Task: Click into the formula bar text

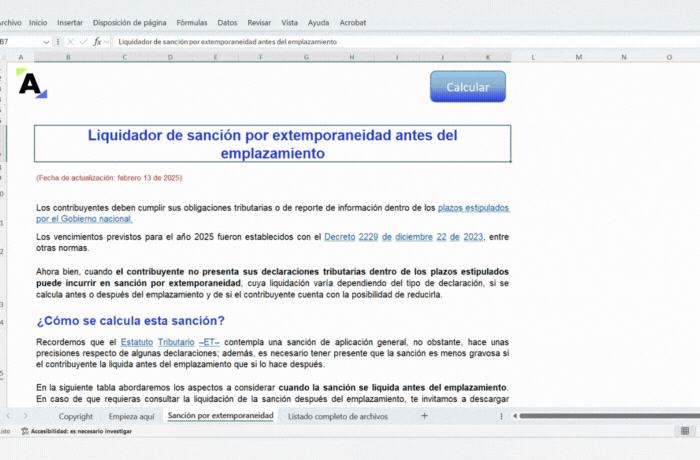Action: (x=227, y=42)
